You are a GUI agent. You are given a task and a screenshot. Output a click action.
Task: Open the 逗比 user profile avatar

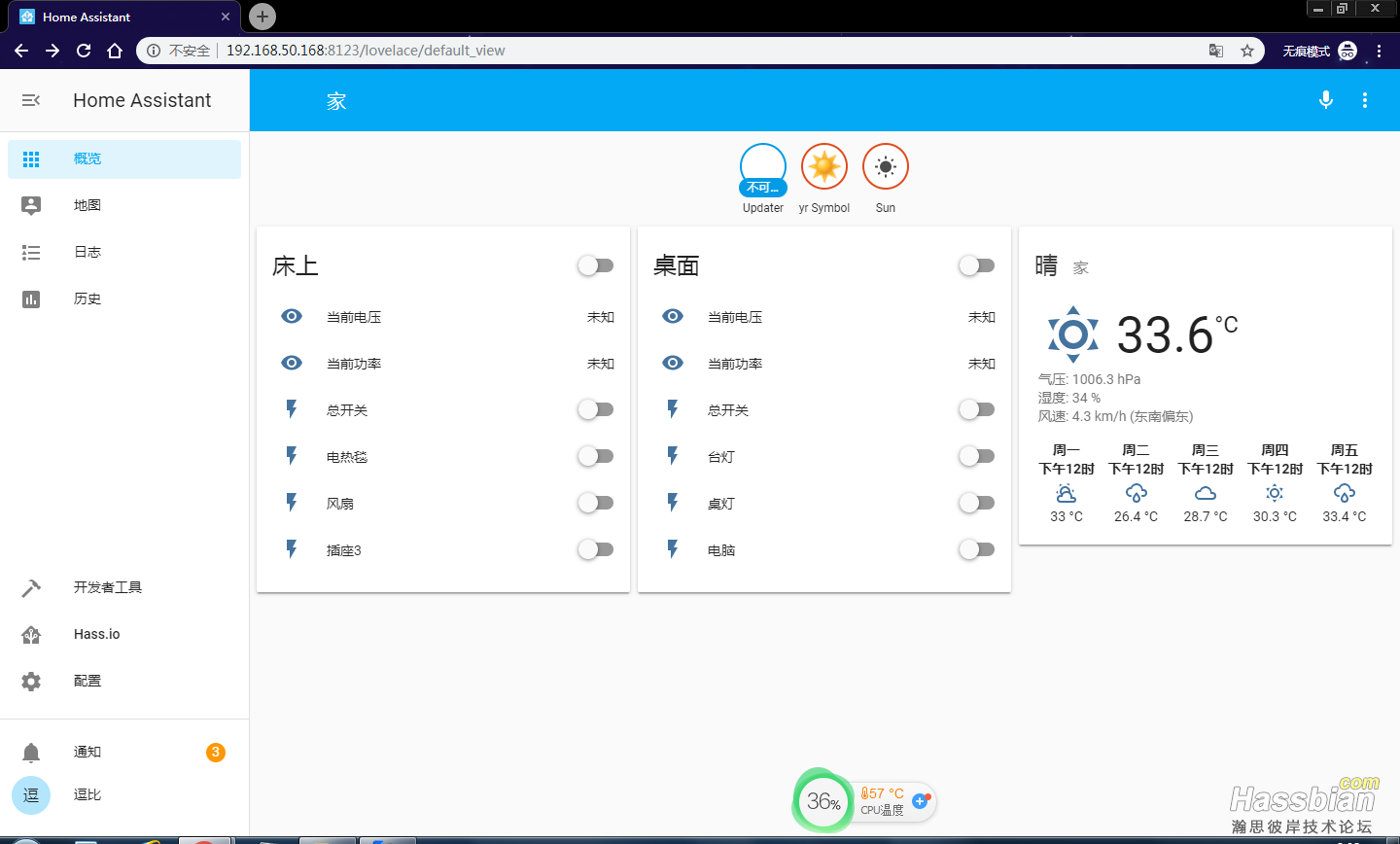31,794
